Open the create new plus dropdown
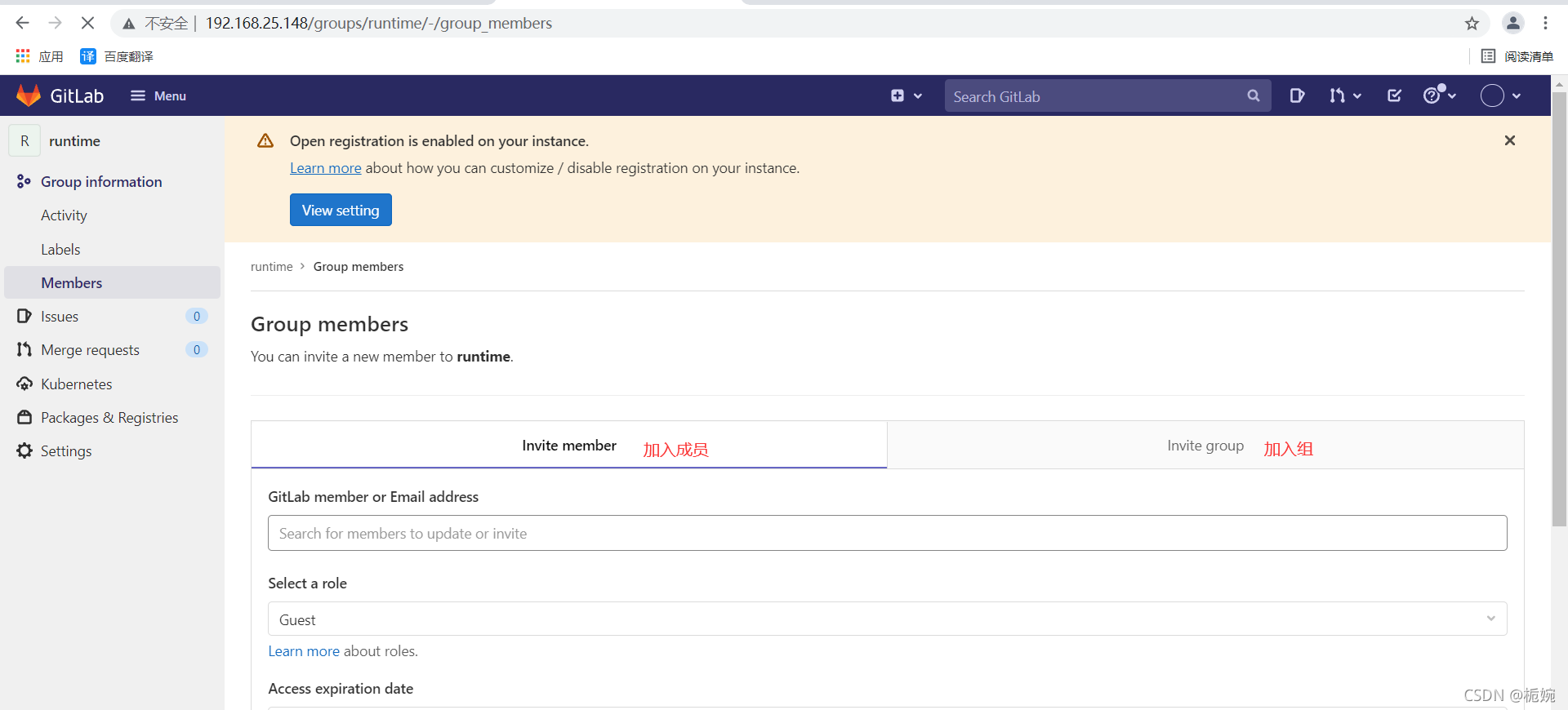The width and height of the screenshot is (1568, 710). coord(906,95)
